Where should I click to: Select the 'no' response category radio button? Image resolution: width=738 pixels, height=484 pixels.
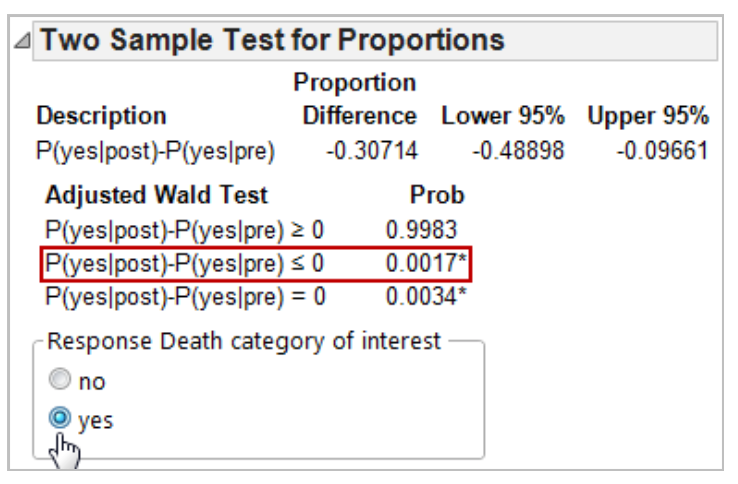coord(60,379)
